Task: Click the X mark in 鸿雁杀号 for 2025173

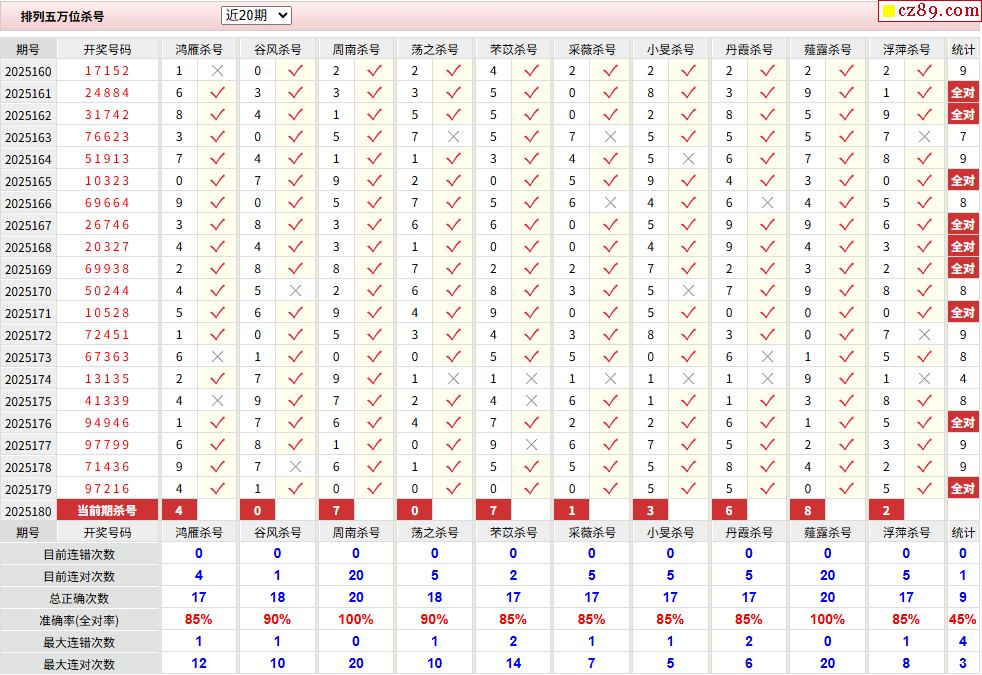Action: tap(217, 357)
